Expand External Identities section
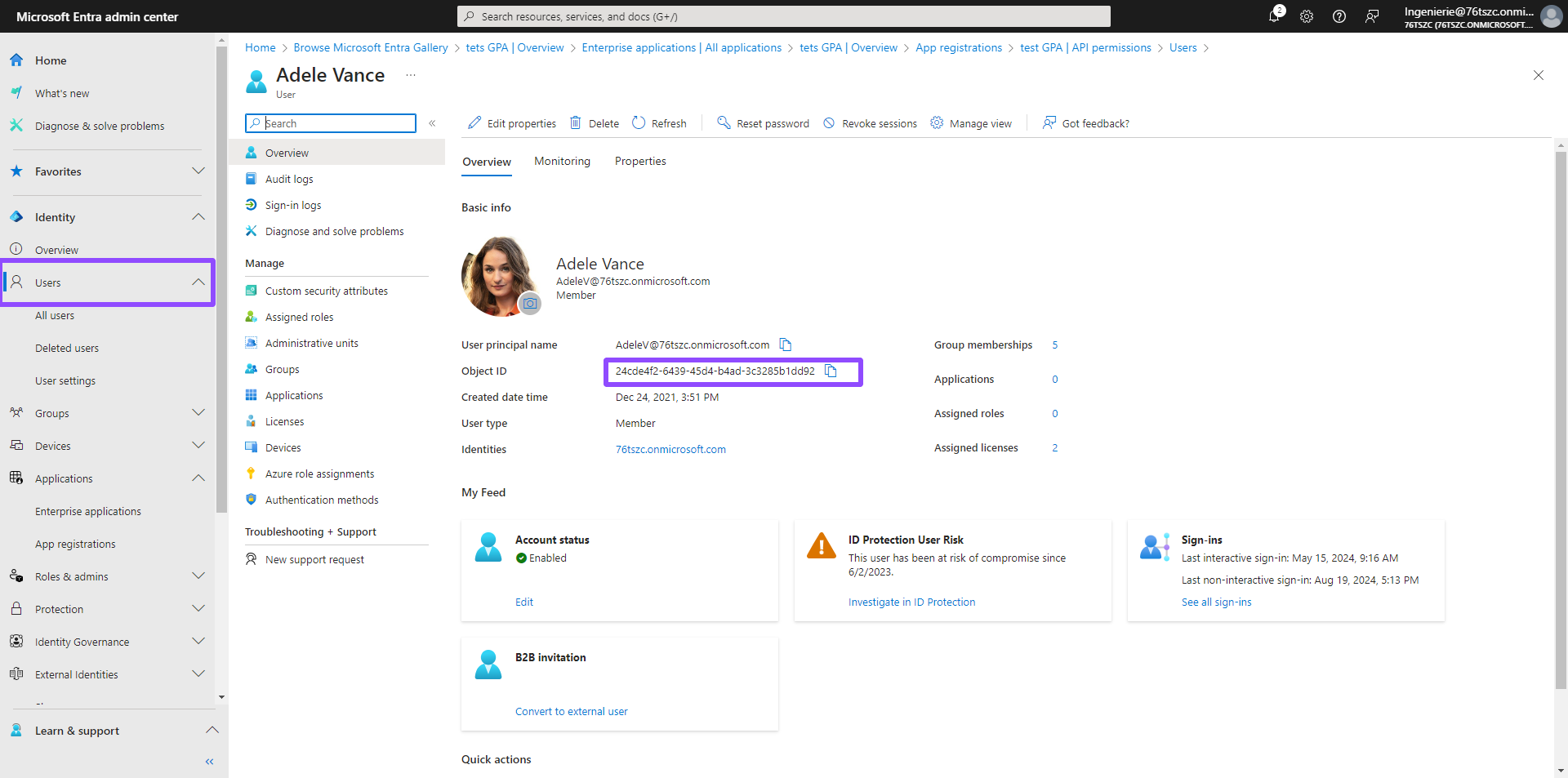Viewport: 1568px width, 778px height. 198,674
